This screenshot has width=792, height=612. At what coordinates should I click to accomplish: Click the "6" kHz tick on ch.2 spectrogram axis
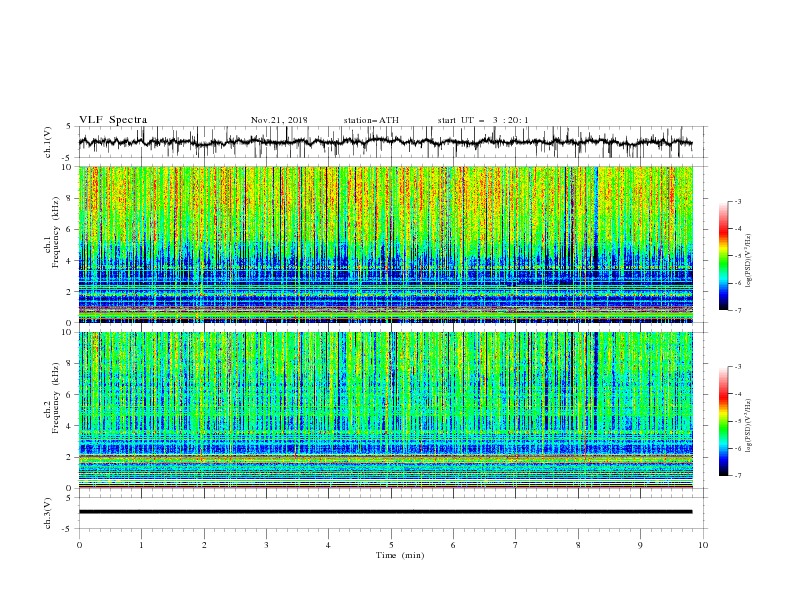tap(69, 395)
